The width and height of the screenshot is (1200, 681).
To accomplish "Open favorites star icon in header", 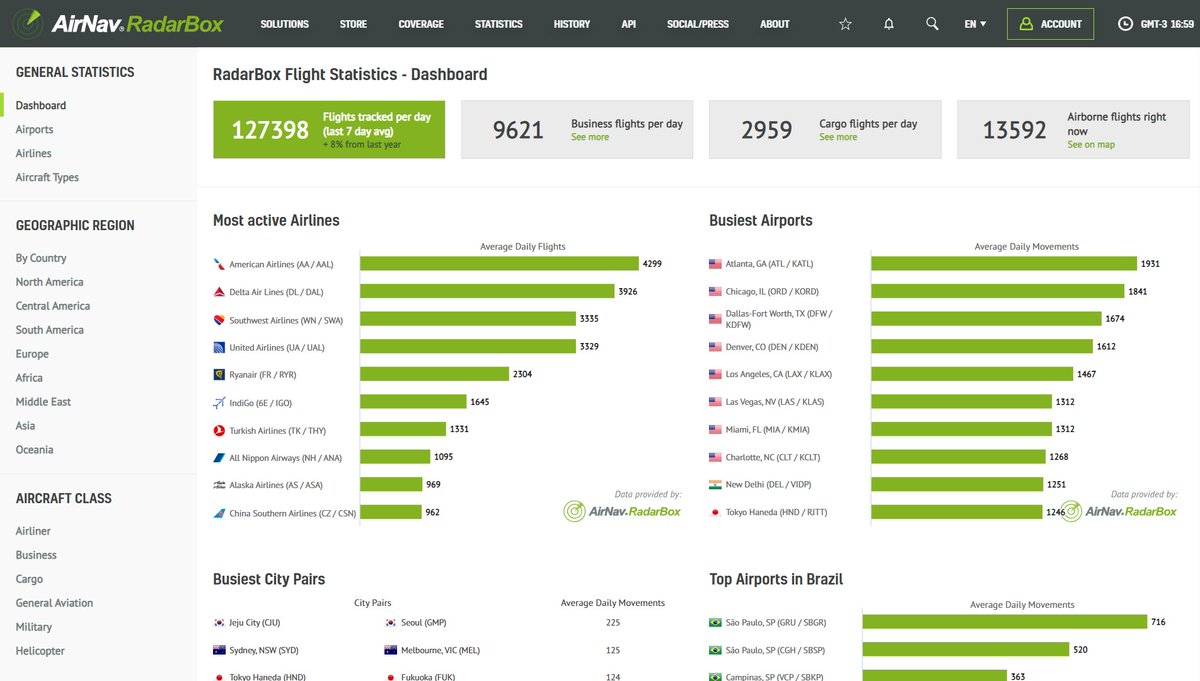I will (x=845, y=24).
